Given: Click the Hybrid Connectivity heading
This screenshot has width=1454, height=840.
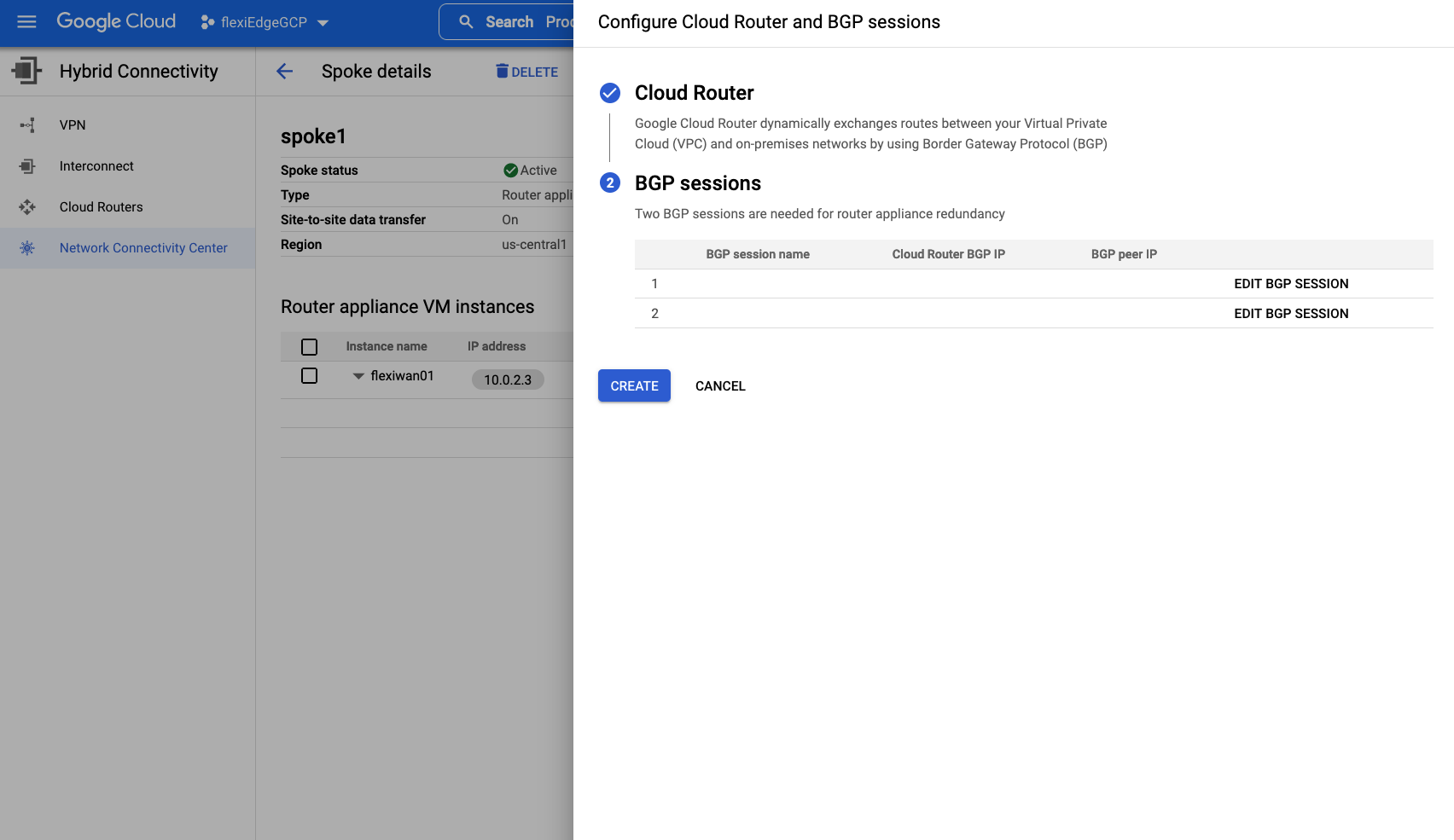Looking at the screenshot, I should (139, 72).
